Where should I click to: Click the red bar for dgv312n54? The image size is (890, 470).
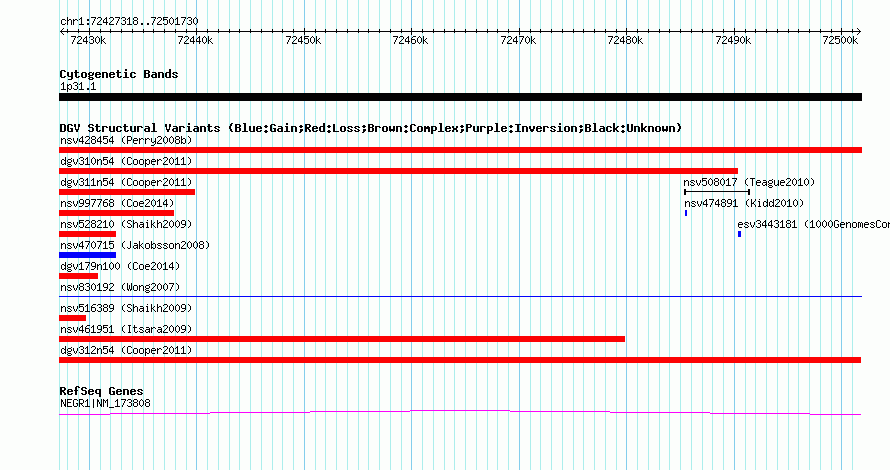[460, 360]
